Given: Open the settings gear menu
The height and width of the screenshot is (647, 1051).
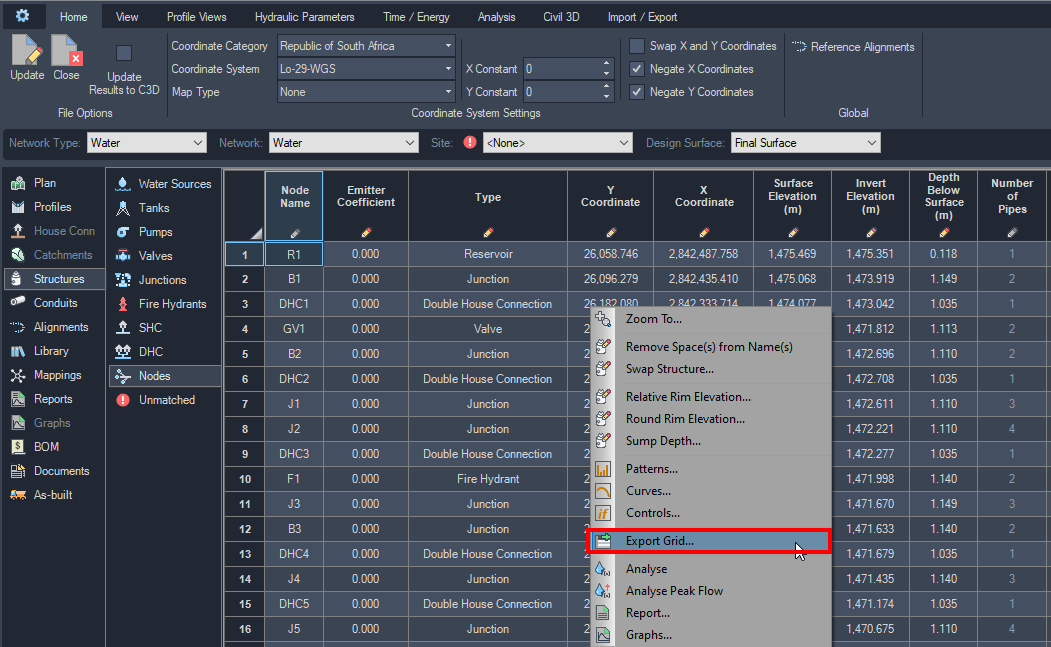Looking at the screenshot, I should pos(22,15).
